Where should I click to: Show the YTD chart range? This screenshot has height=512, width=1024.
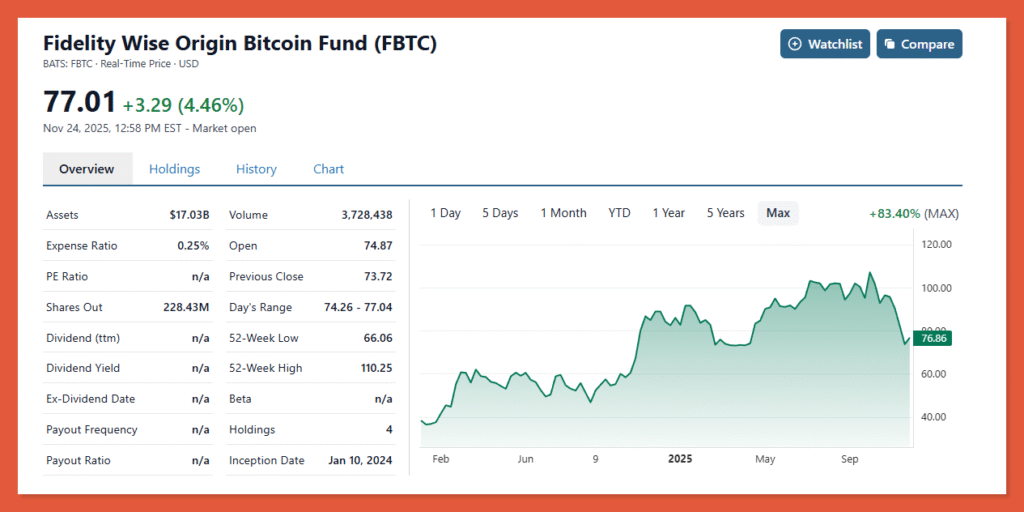tap(619, 213)
